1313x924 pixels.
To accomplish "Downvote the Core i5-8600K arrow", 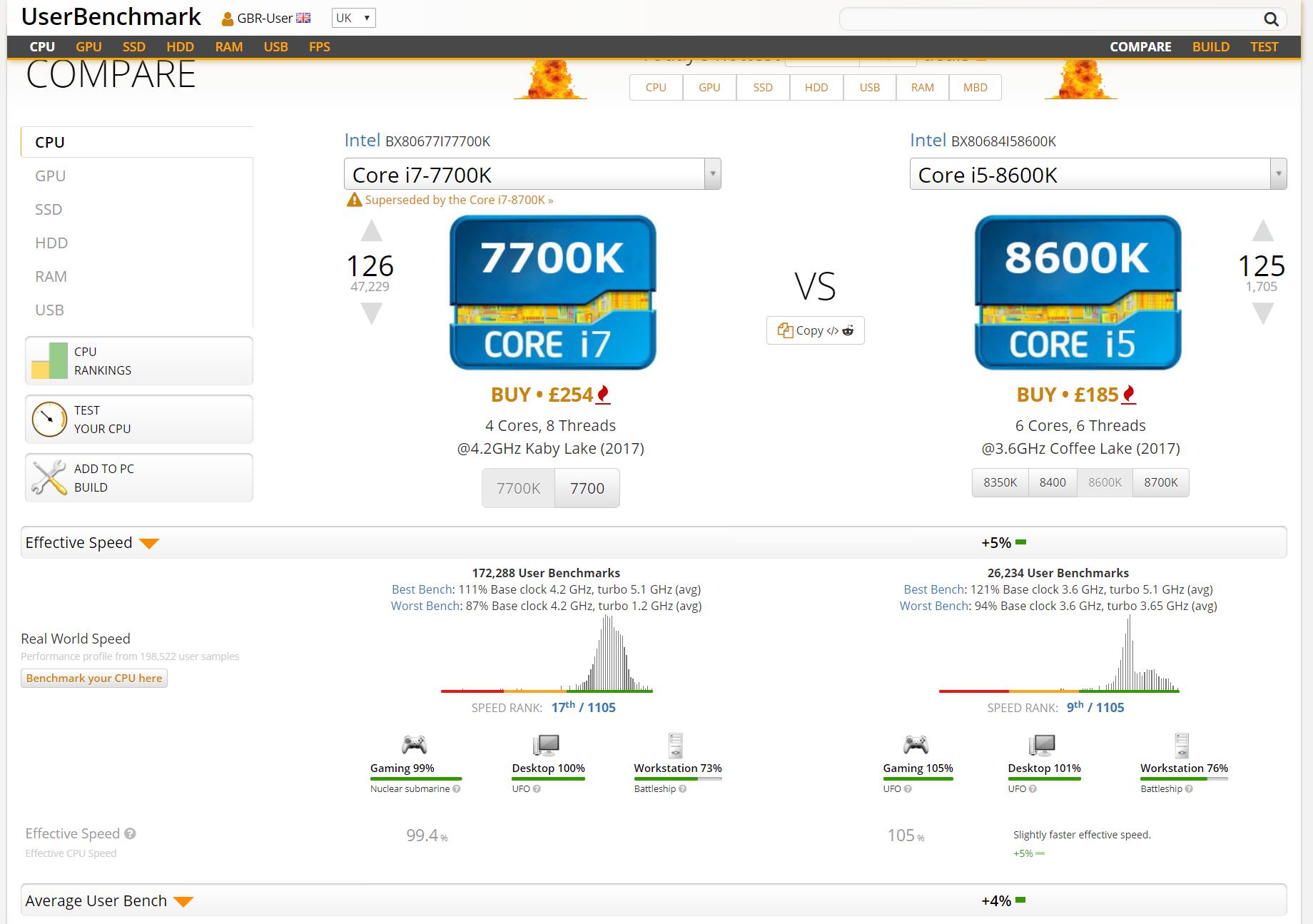I will click(x=1262, y=313).
